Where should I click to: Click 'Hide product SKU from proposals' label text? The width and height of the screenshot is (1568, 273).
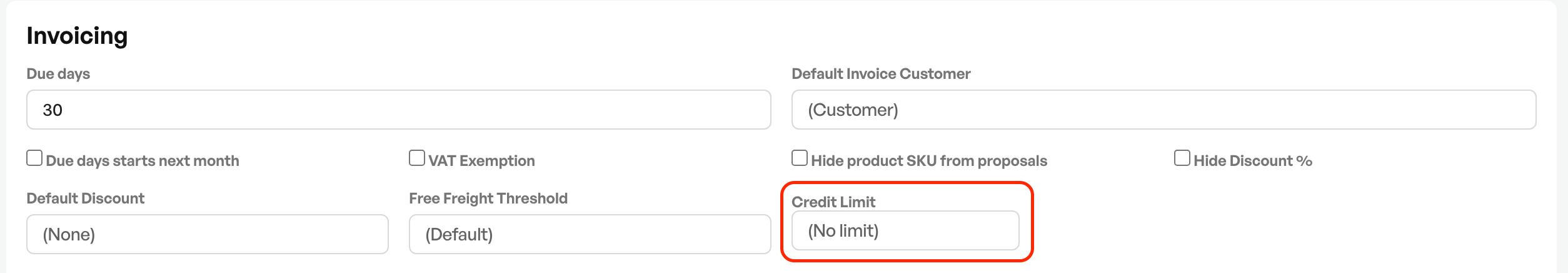tap(929, 161)
